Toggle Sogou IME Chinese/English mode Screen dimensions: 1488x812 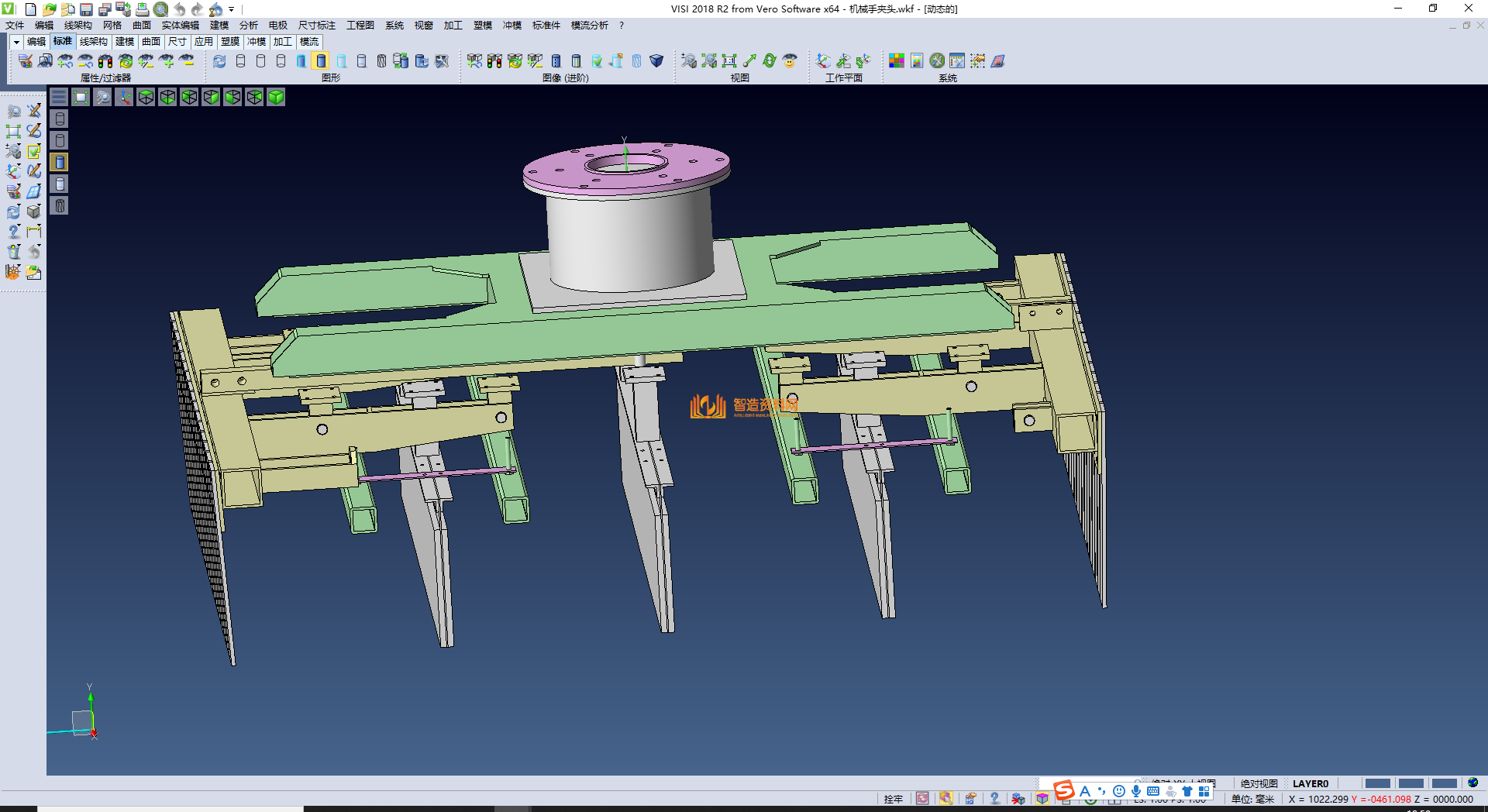pyautogui.click(x=1085, y=791)
